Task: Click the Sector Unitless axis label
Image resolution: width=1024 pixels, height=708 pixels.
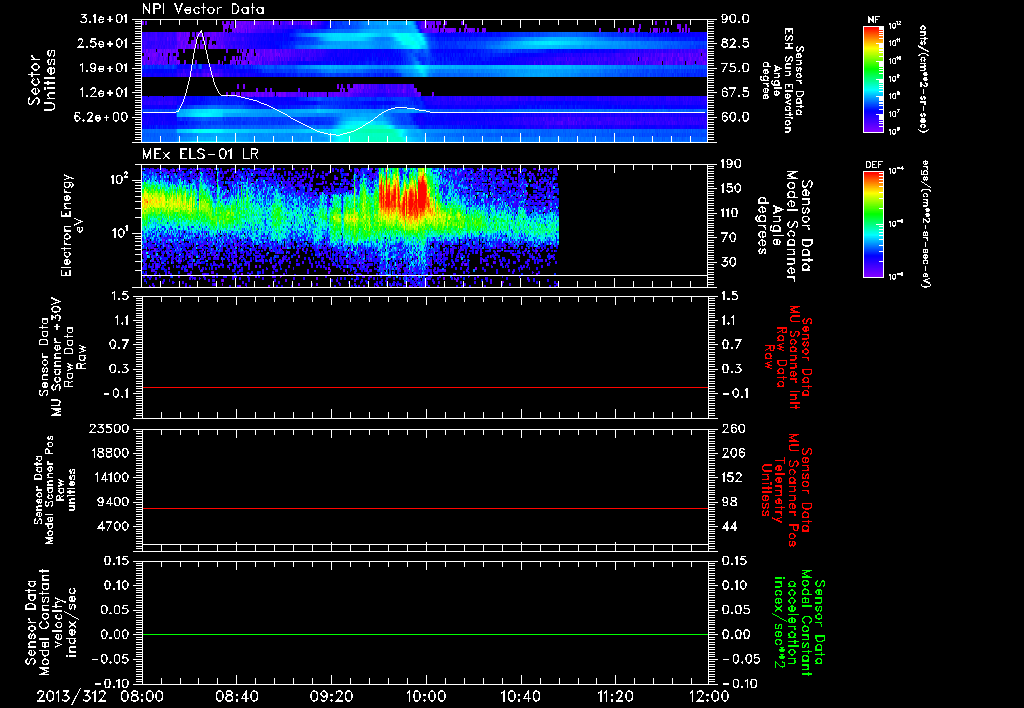Action: tap(41, 78)
